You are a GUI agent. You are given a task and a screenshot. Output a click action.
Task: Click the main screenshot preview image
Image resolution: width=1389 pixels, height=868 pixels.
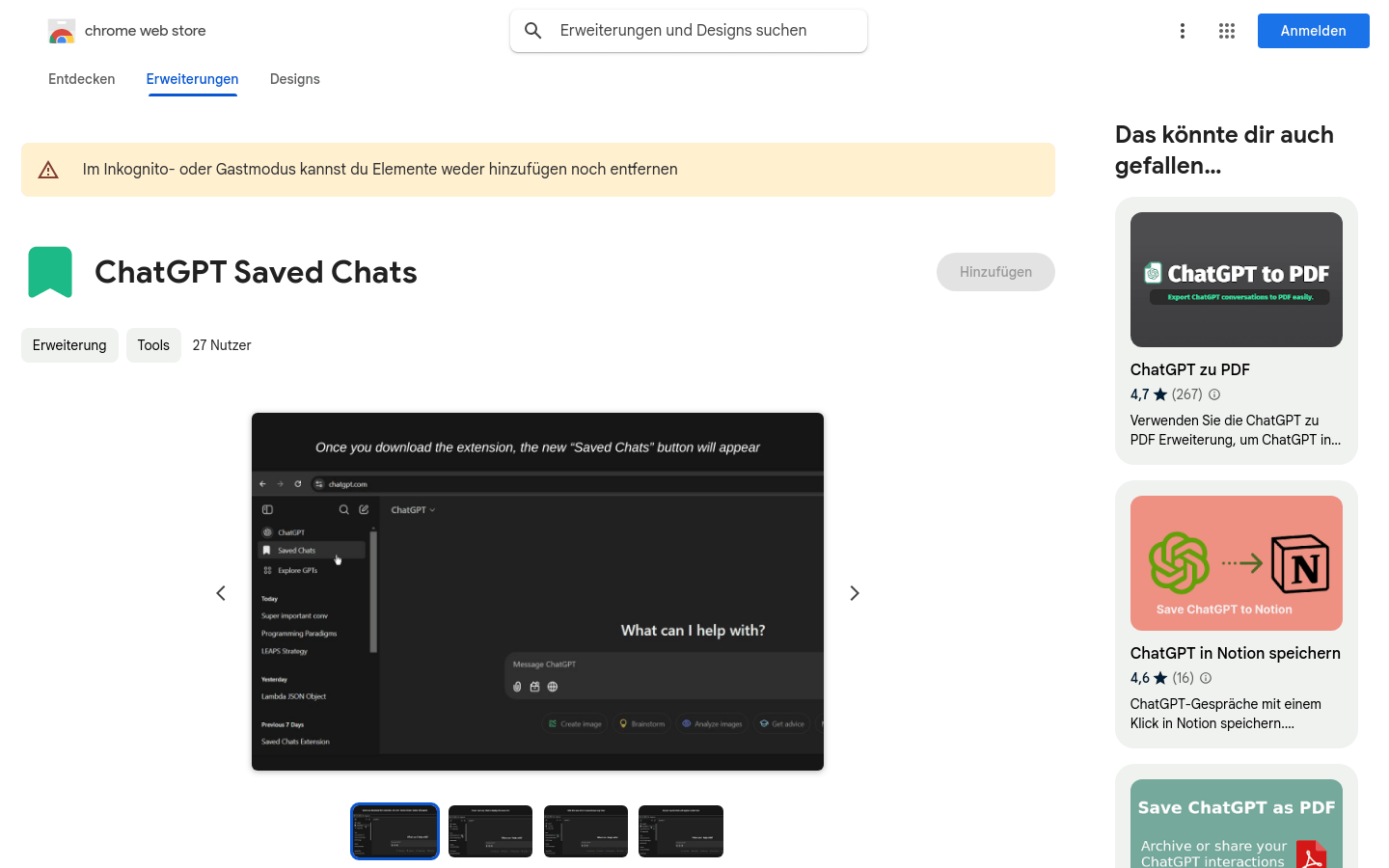click(537, 591)
